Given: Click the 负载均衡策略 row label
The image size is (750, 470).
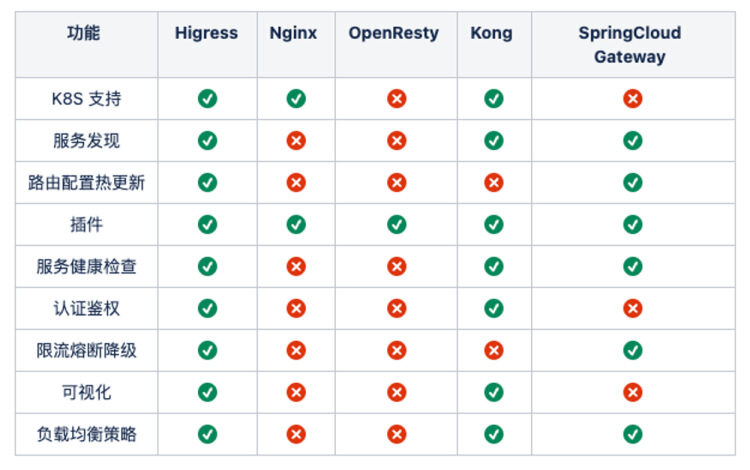Looking at the screenshot, I should coord(86,434).
